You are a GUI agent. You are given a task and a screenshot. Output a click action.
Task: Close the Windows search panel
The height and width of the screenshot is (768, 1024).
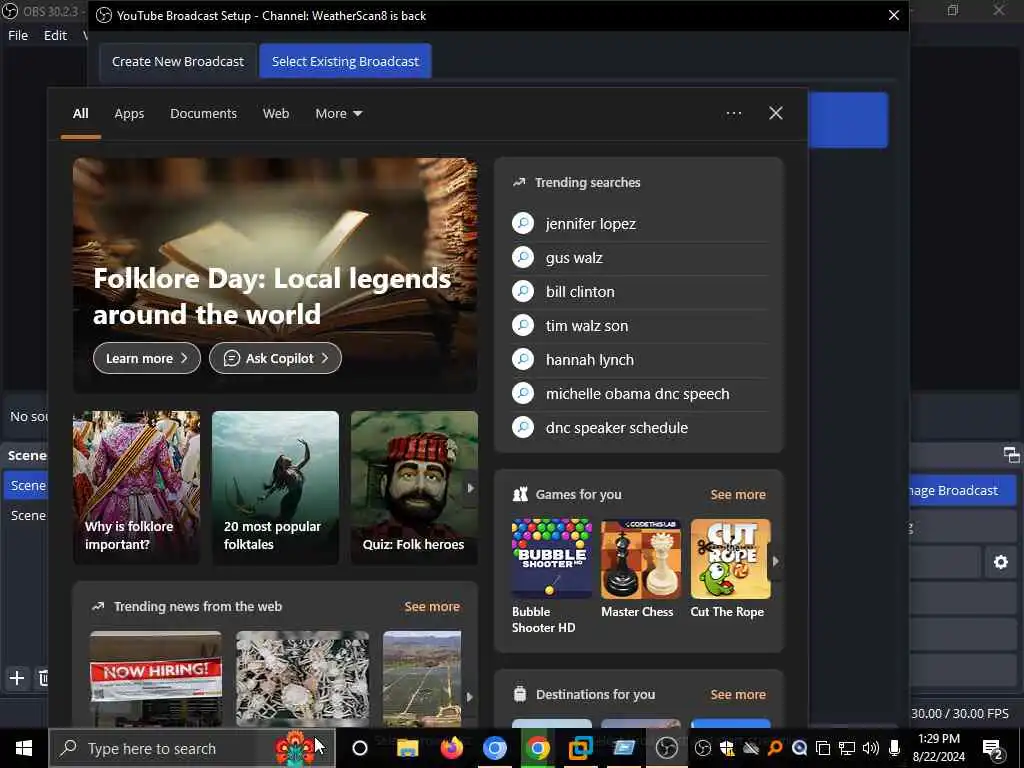click(x=776, y=113)
